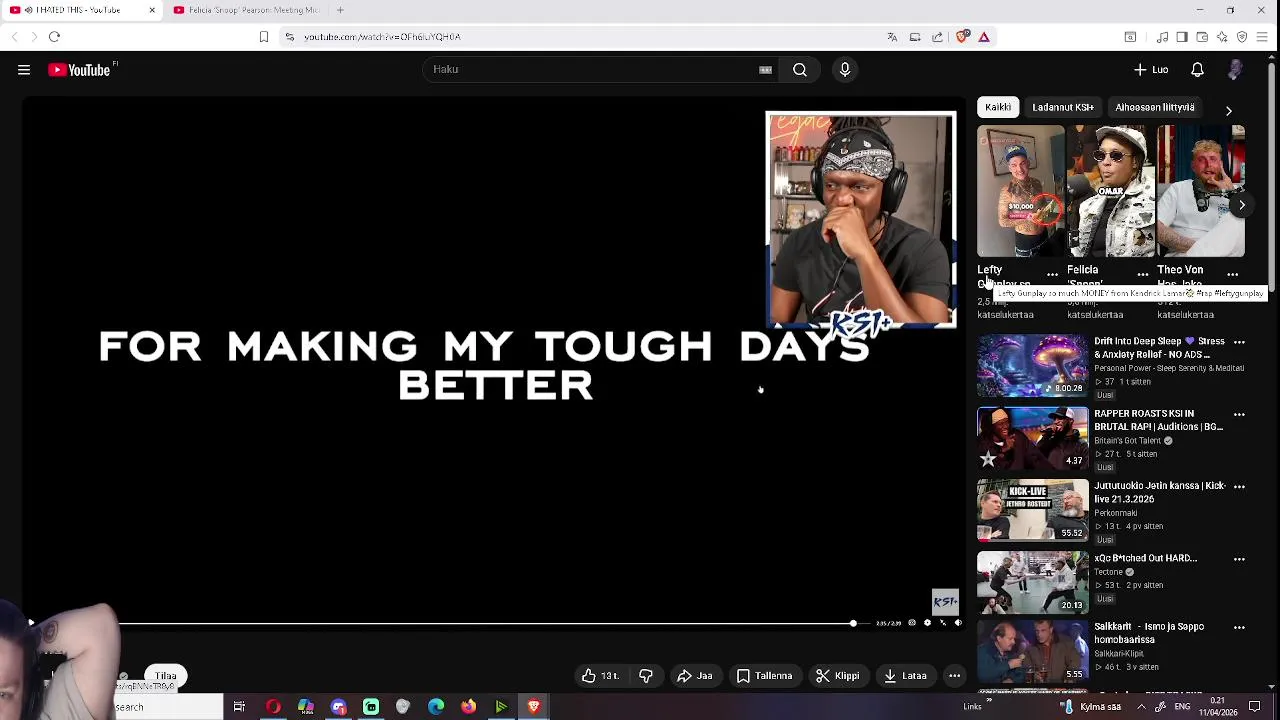Open options for Felicia short
This screenshot has height=720, width=1280.
[x=1142, y=274]
